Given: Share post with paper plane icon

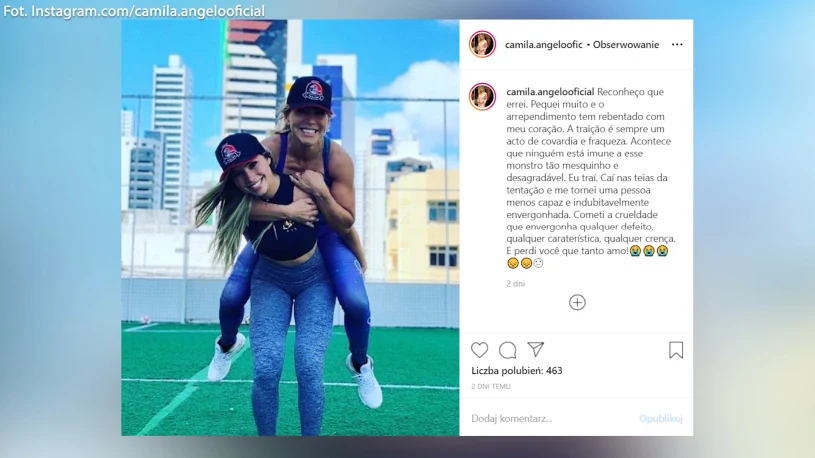Looking at the screenshot, I should point(535,349).
